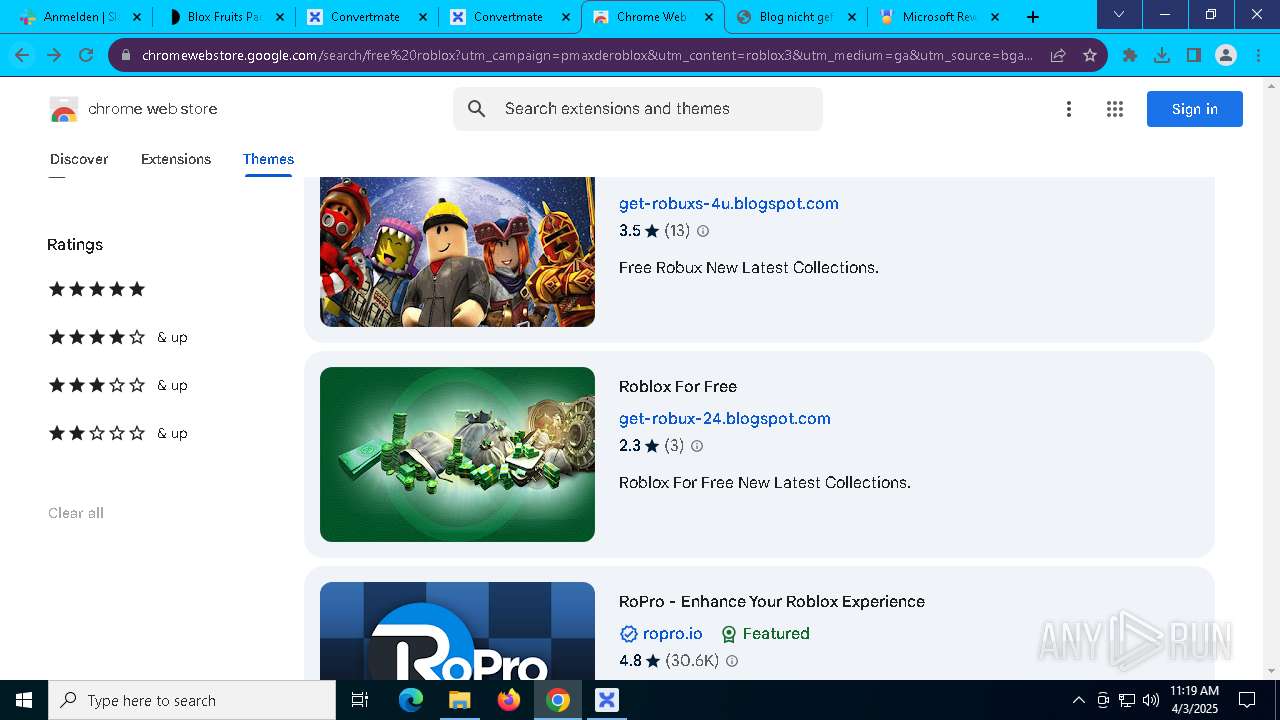
Task: Open the green Robux cash thumbnail
Action: (457, 454)
